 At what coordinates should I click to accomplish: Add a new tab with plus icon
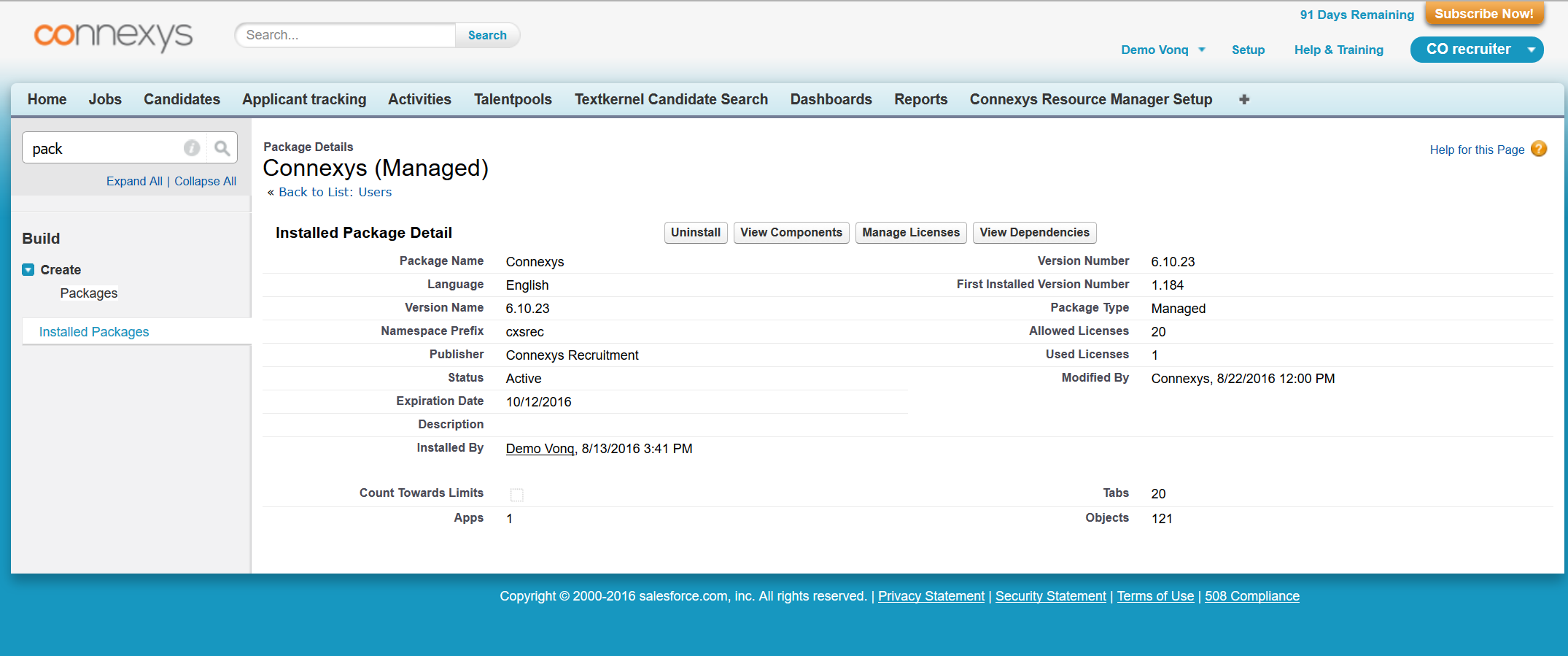(1244, 99)
